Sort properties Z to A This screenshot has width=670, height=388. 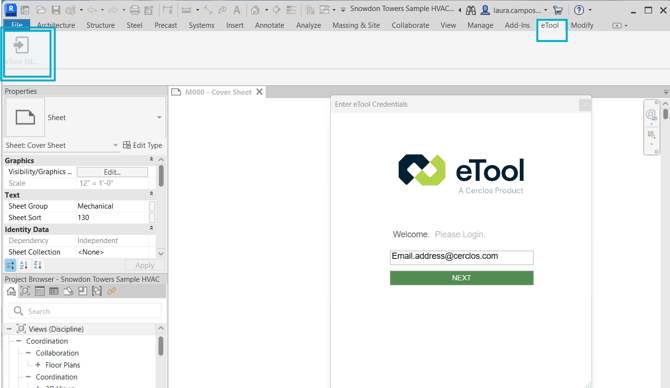38,265
